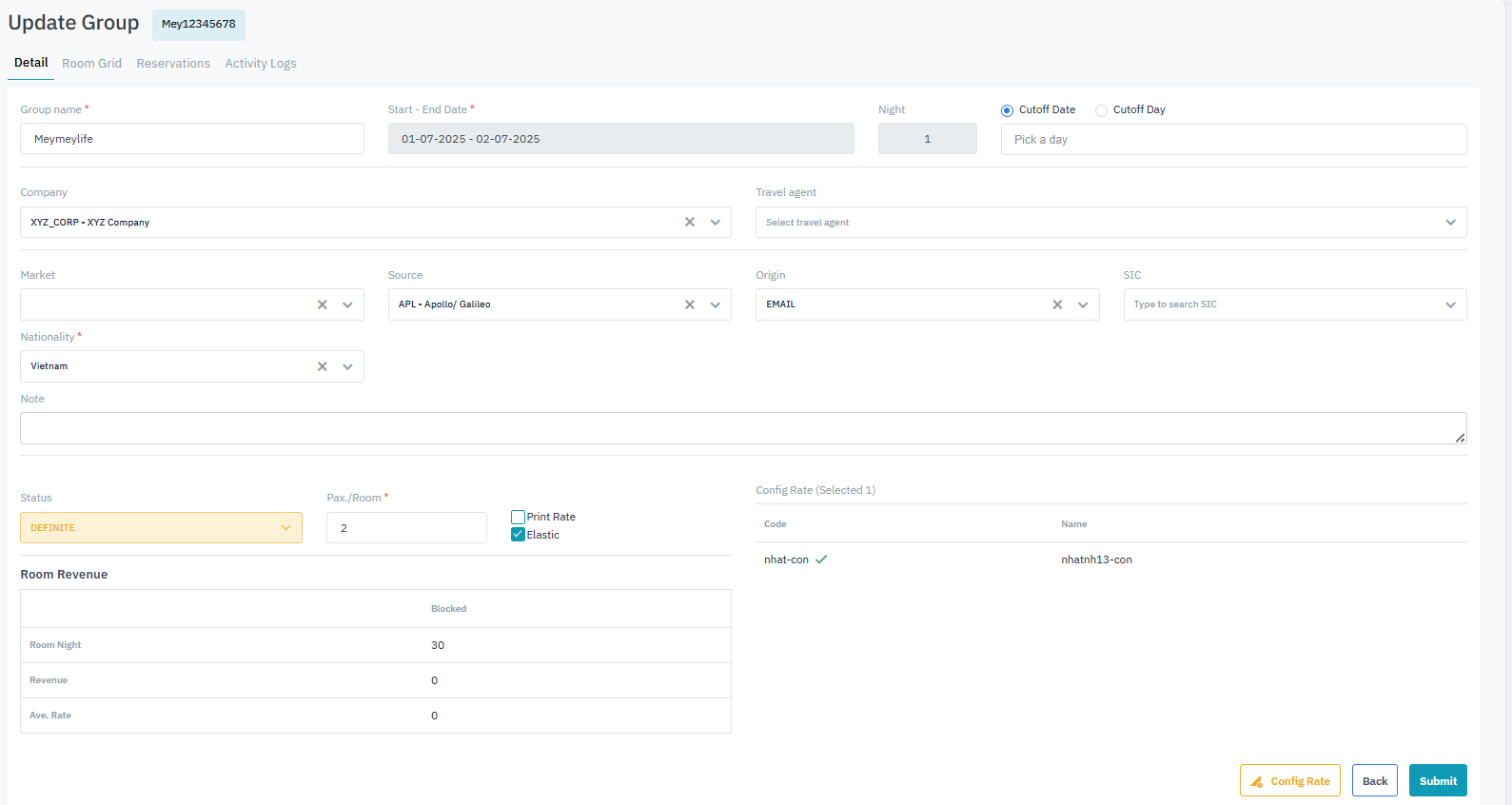Clear the Company field selection
This screenshot has height=805, width=1512.
(x=690, y=222)
